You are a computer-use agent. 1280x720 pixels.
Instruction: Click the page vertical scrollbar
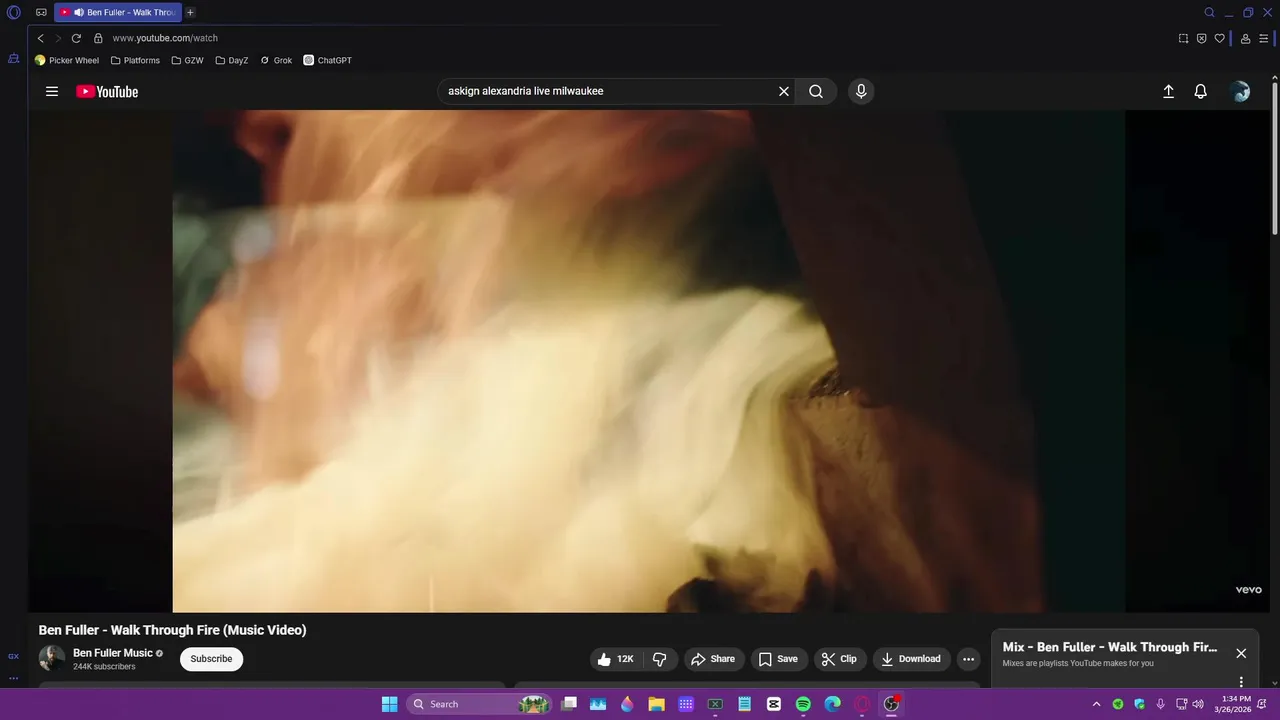click(1275, 160)
